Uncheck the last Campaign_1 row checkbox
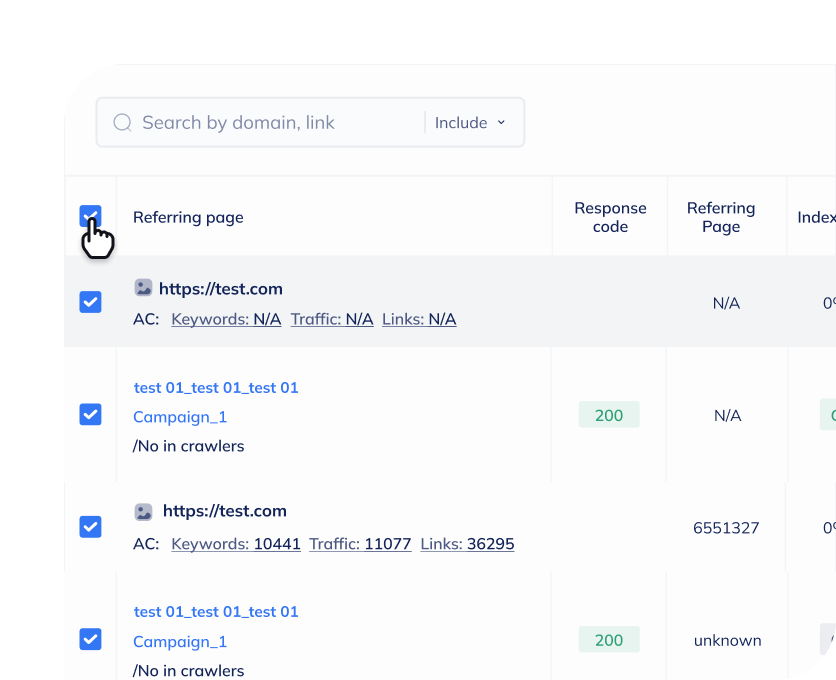 click(x=90, y=639)
